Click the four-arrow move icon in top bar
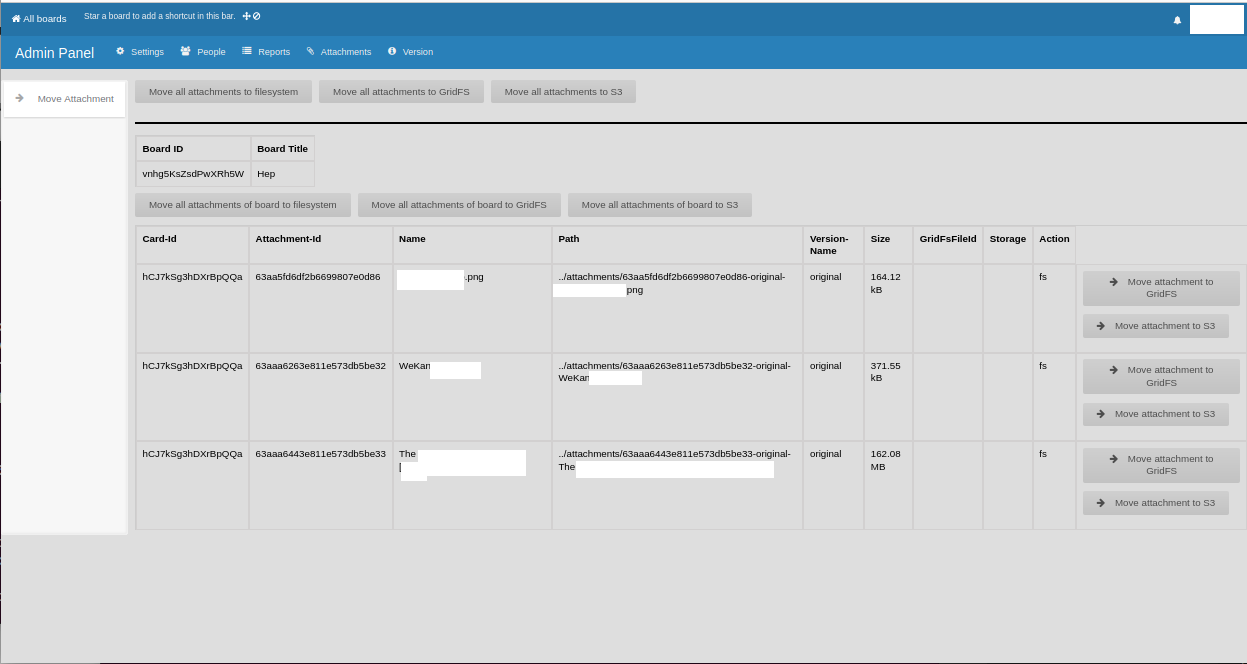 [x=246, y=16]
